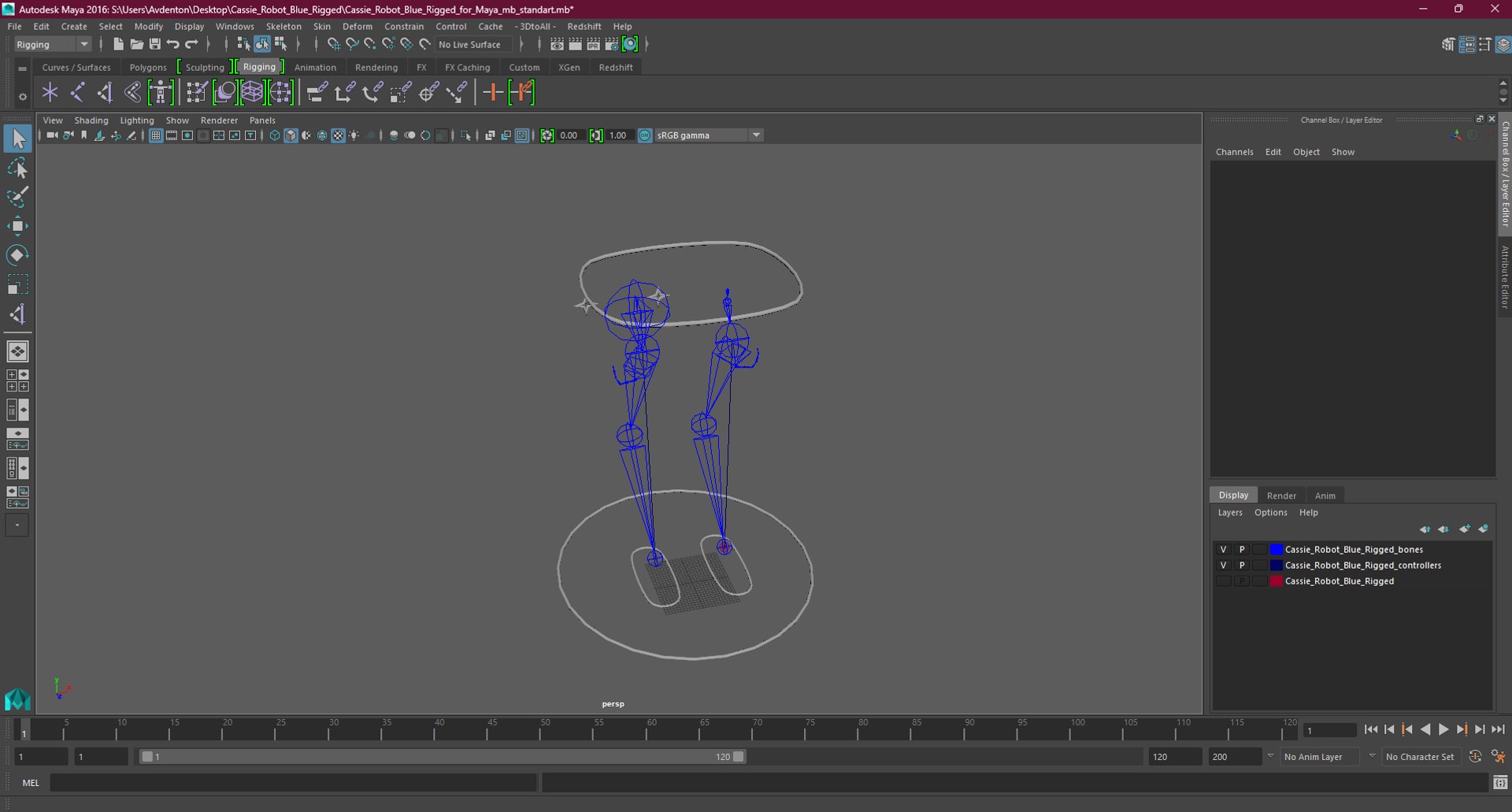This screenshot has height=812, width=1512.
Task: Toggle visibility of Cassie_Robot_Blue_Rigged_controllers layer
Action: point(1223,565)
